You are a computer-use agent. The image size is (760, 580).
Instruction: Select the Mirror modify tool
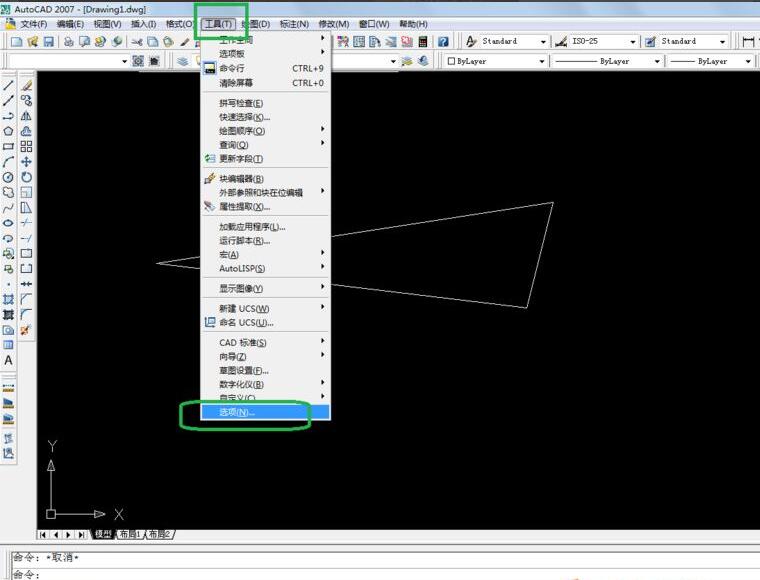(x=26, y=116)
